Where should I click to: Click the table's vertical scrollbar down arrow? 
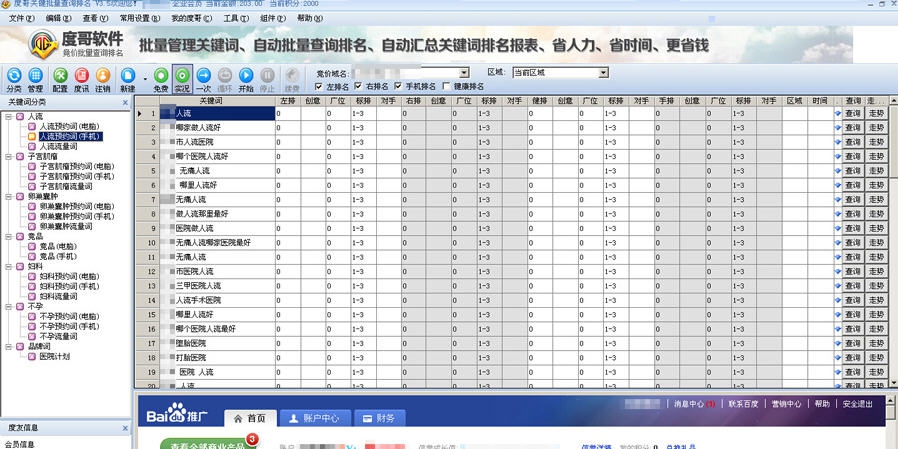(893, 382)
